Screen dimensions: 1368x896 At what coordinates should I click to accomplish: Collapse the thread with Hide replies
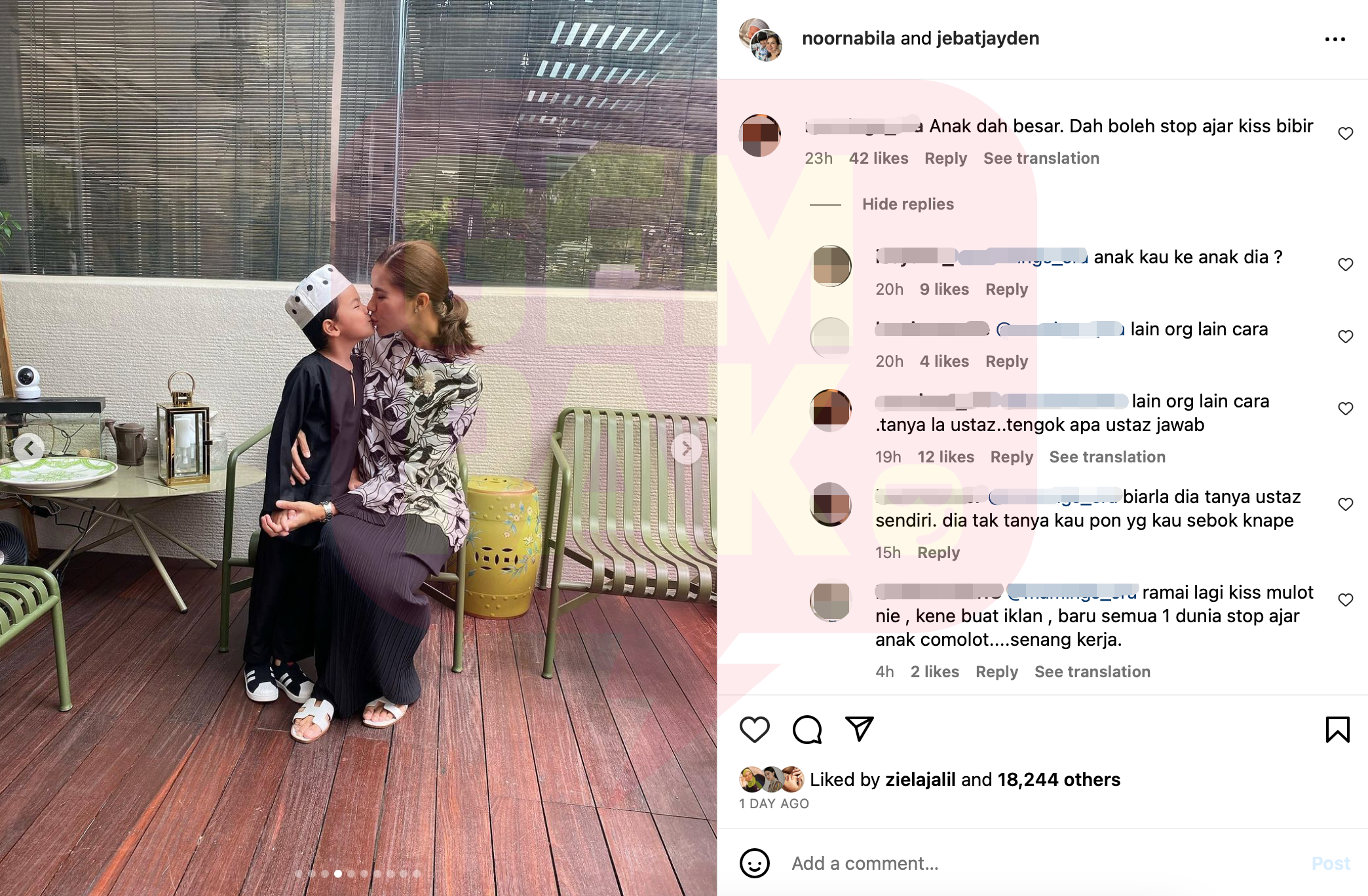click(x=907, y=204)
